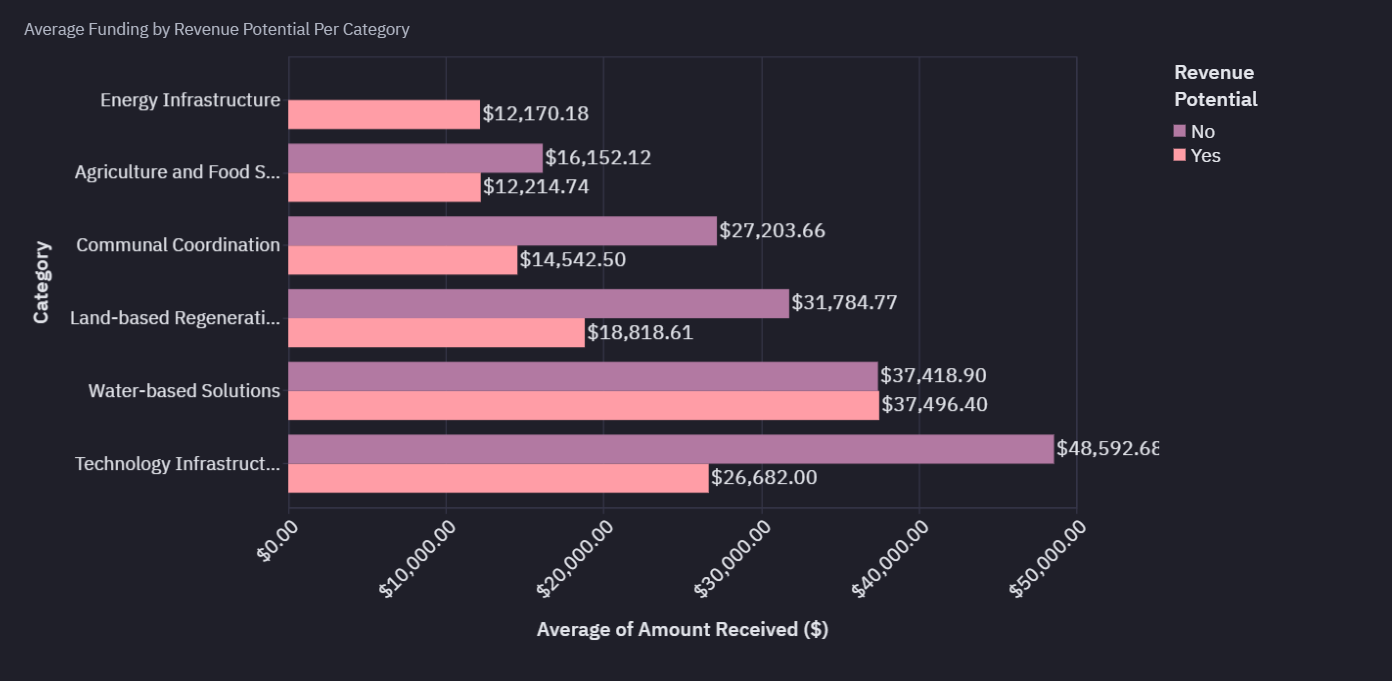Screen dimensions: 1392x681
Task: Select the Energy Infrastructure 'Yes' bar
Action: pos(384,114)
